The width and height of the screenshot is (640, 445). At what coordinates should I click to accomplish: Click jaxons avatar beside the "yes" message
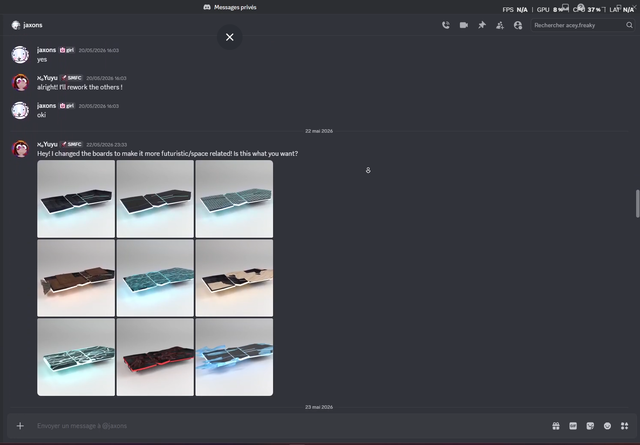click(20, 54)
